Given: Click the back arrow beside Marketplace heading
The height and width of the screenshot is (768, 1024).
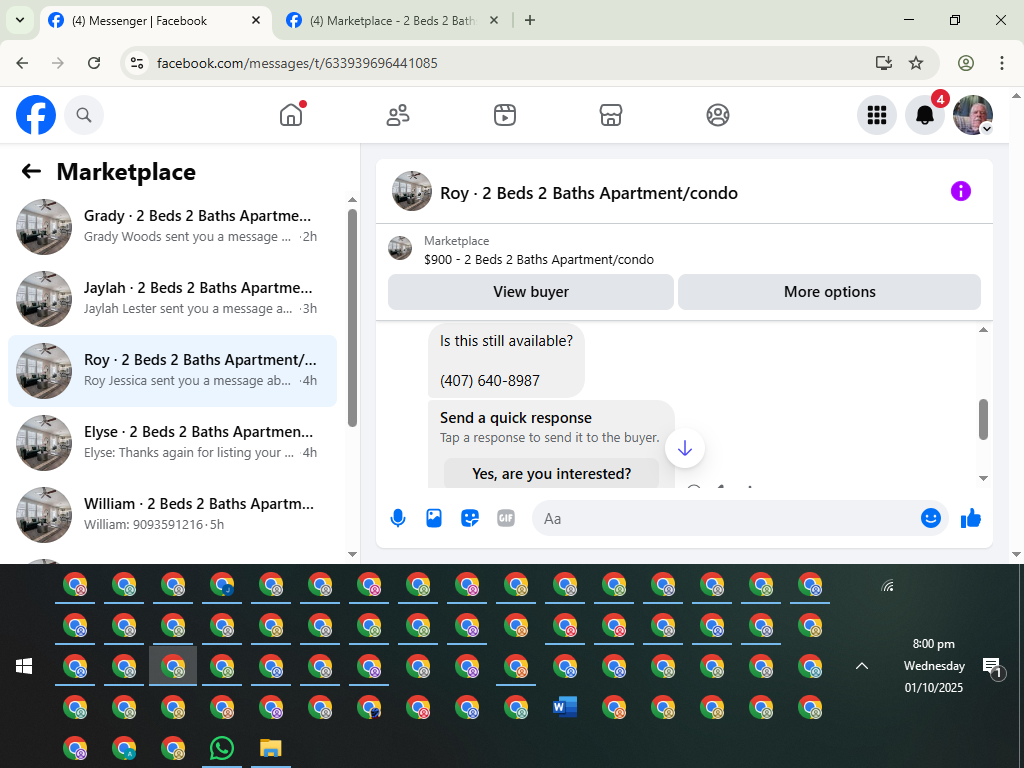Looking at the screenshot, I should 31,172.
